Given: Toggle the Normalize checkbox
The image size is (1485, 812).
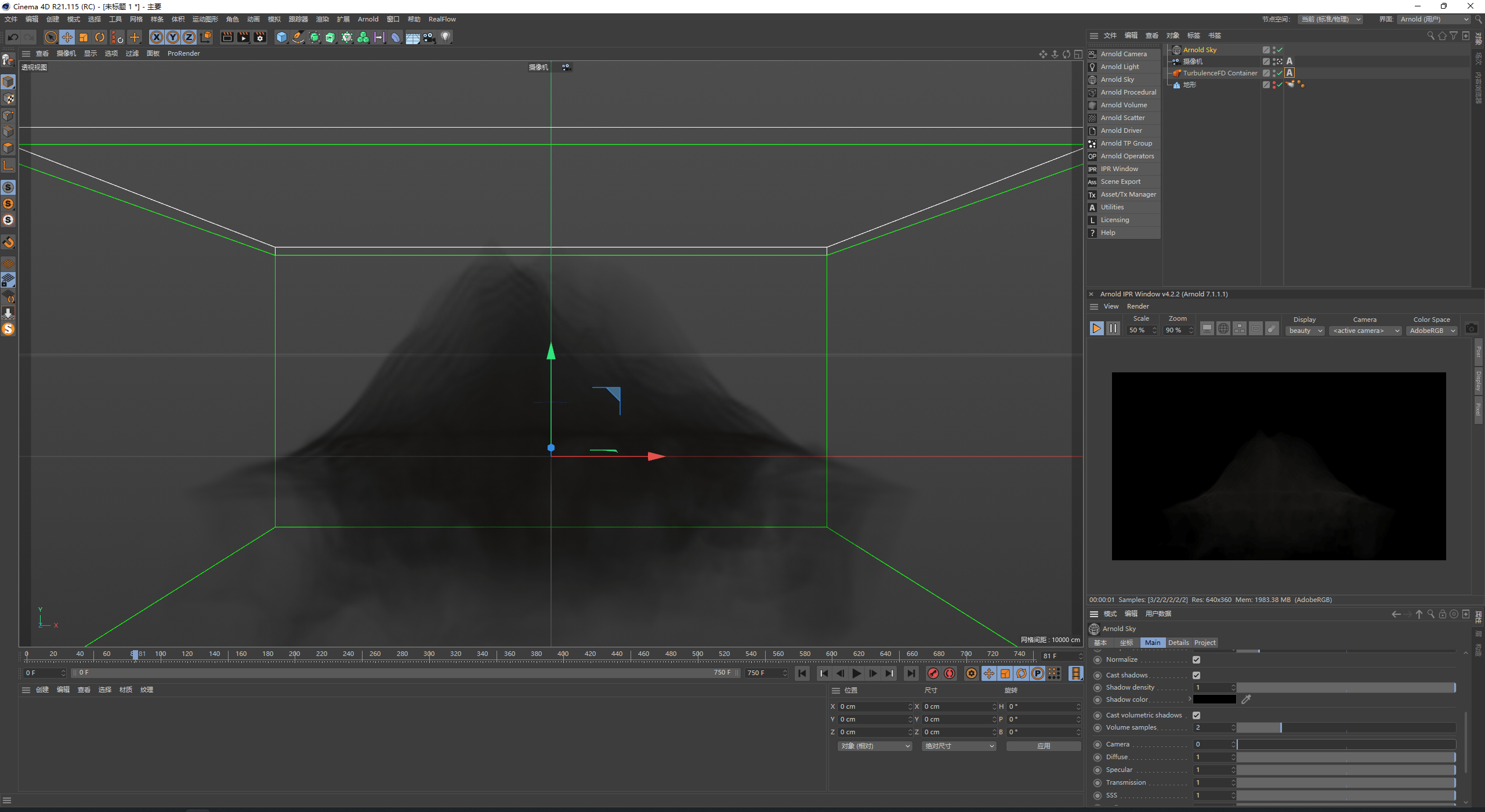Looking at the screenshot, I should [x=1197, y=659].
